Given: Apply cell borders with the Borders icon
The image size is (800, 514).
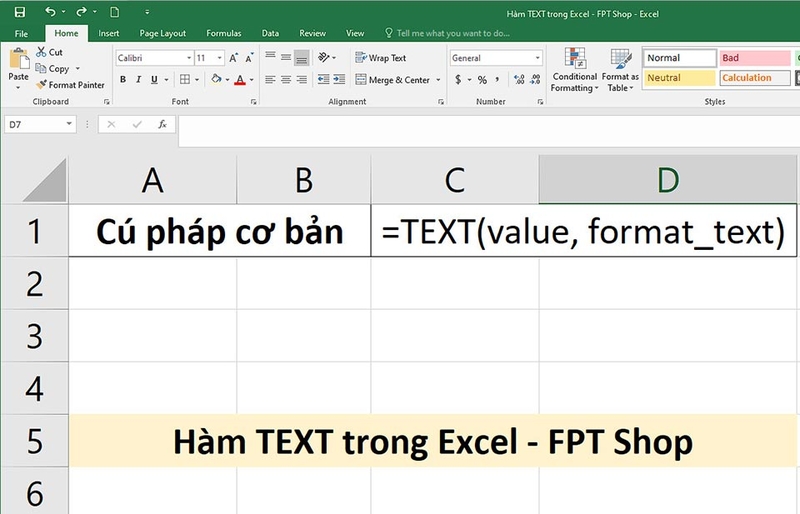Looking at the screenshot, I should (185, 80).
